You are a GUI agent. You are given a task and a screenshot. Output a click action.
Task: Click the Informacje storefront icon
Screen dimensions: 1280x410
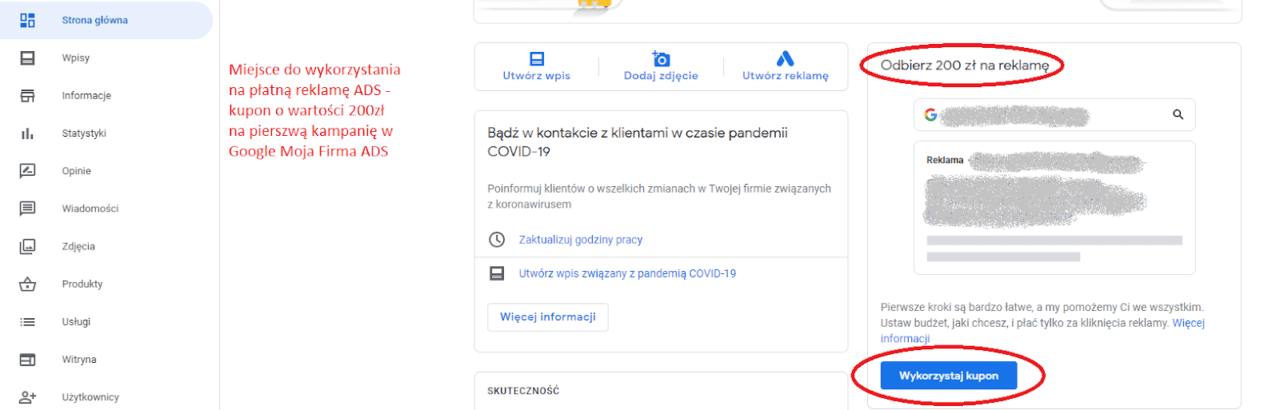click(x=28, y=95)
